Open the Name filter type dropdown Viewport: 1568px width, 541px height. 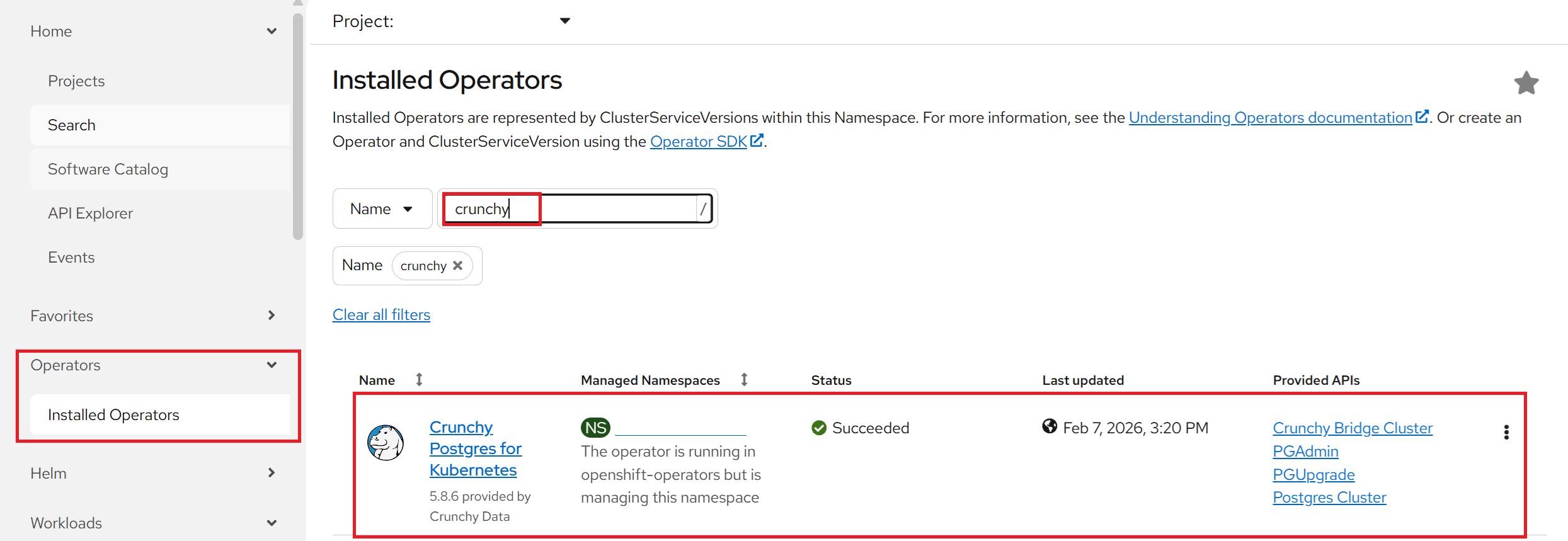coord(382,209)
